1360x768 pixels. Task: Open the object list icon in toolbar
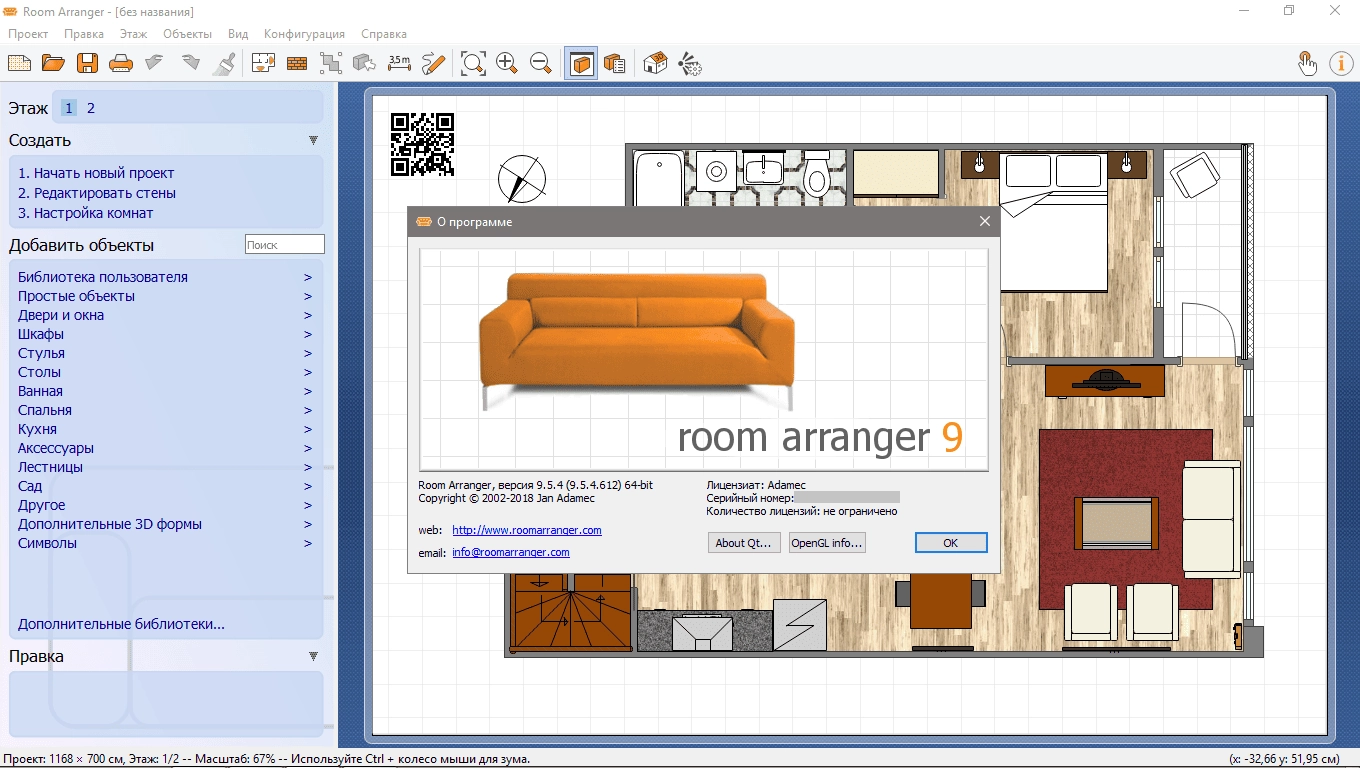coord(615,63)
